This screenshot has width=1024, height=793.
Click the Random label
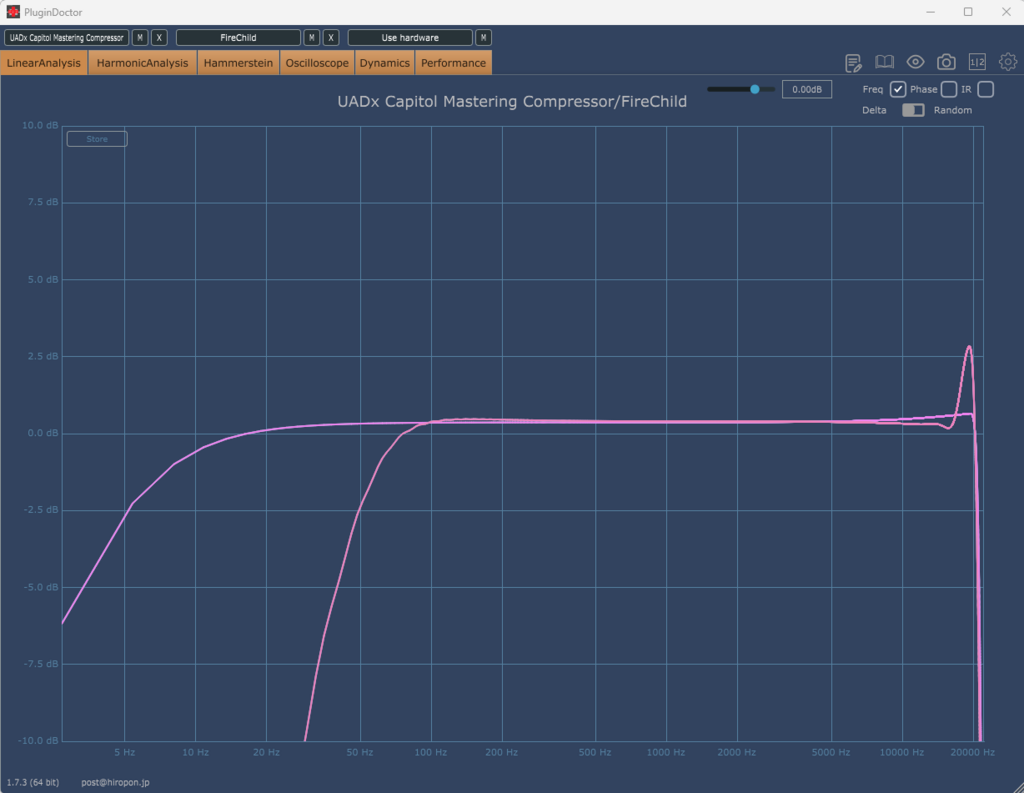click(953, 110)
